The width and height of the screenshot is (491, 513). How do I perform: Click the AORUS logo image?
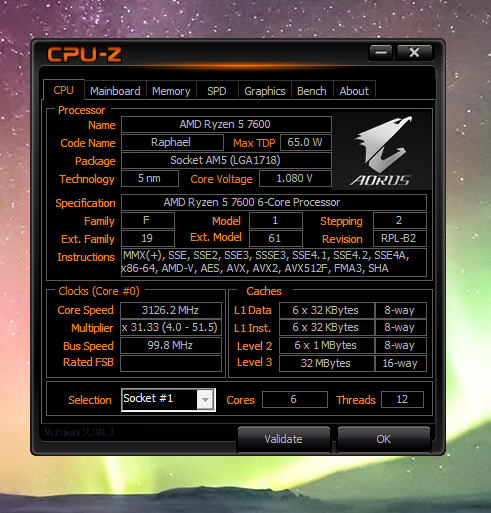click(x=382, y=151)
